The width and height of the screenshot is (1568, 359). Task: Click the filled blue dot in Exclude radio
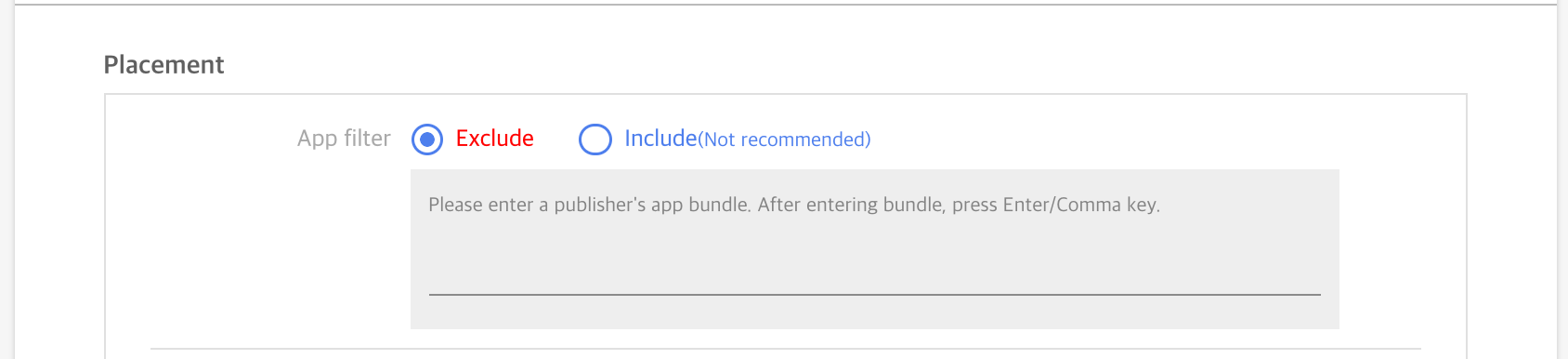(427, 140)
